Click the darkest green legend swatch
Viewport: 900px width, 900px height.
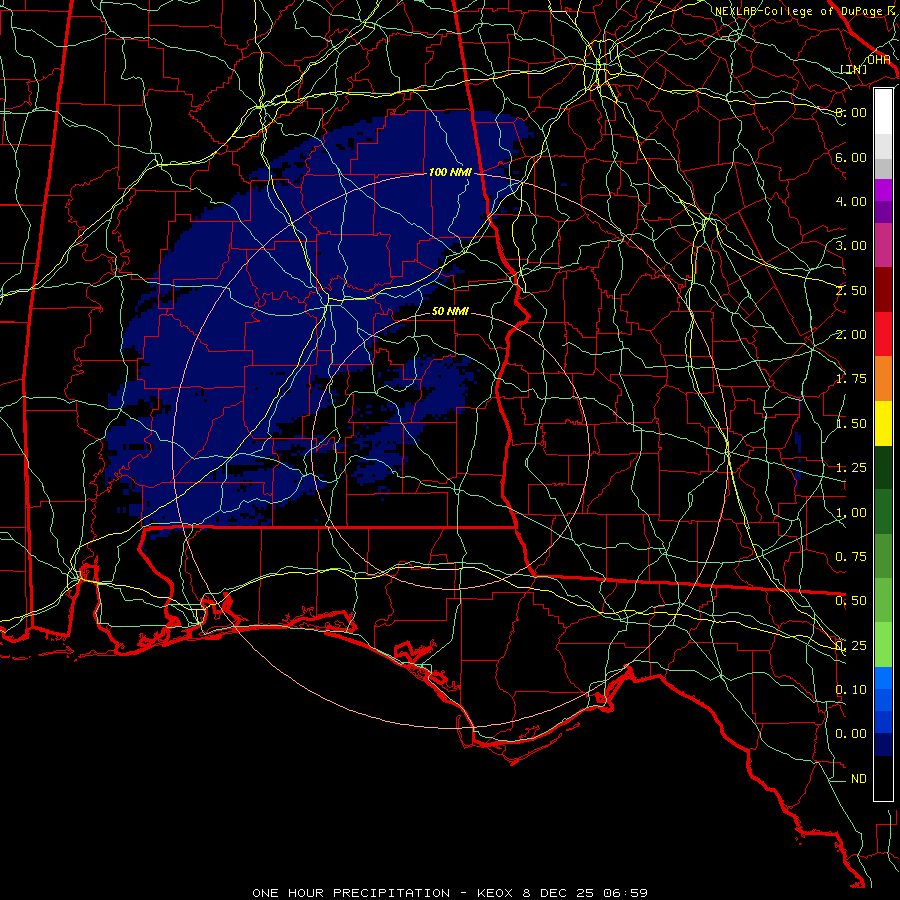pyautogui.click(x=883, y=467)
